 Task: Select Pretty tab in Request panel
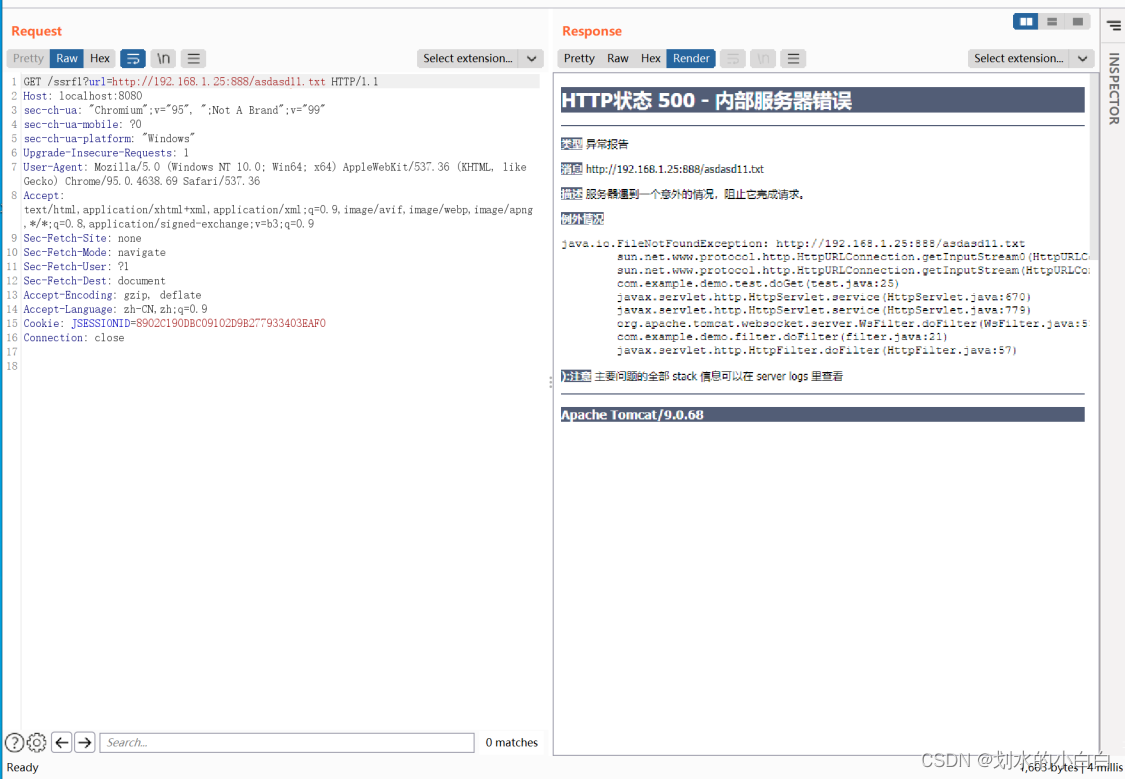click(28, 59)
